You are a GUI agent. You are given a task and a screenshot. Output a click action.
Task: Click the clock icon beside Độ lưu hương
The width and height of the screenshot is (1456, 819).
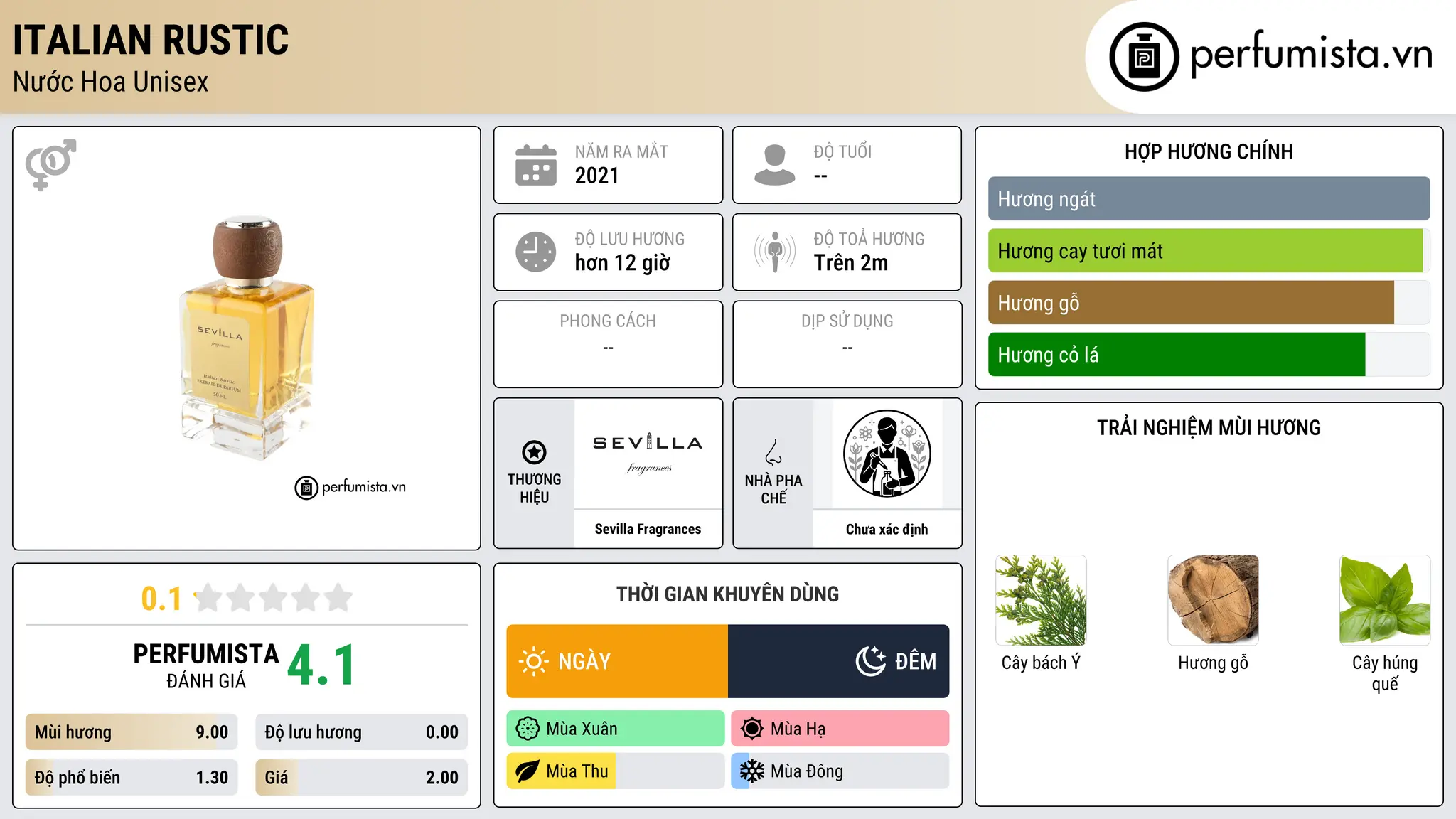(536, 252)
